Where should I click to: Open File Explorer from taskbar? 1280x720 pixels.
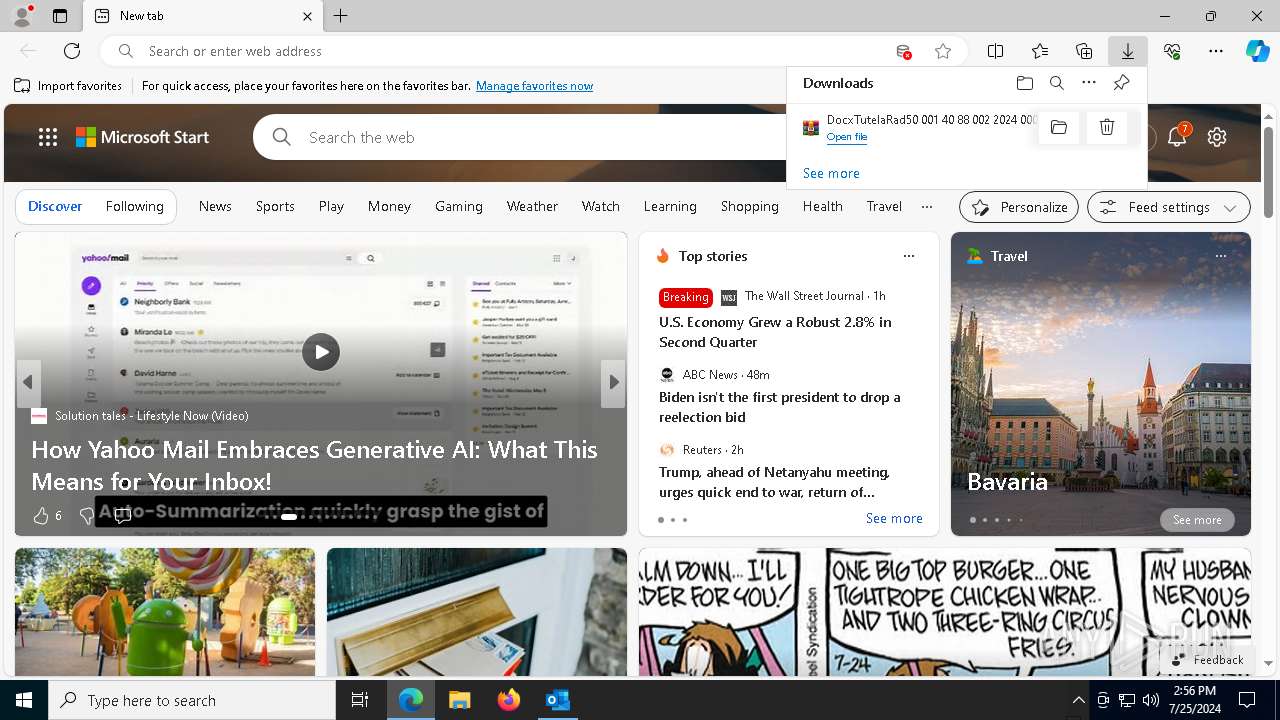pyautogui.click(x=459, y=700)
